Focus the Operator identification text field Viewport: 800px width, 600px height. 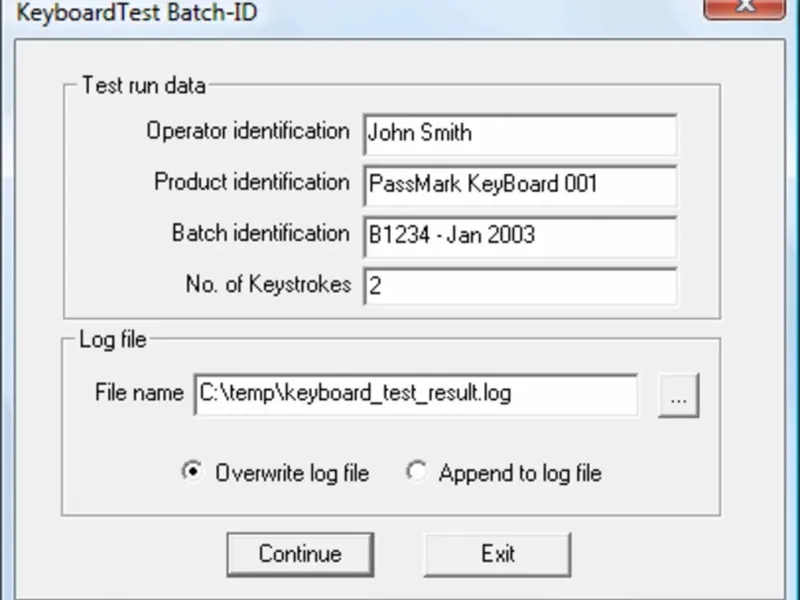[520, 134]
